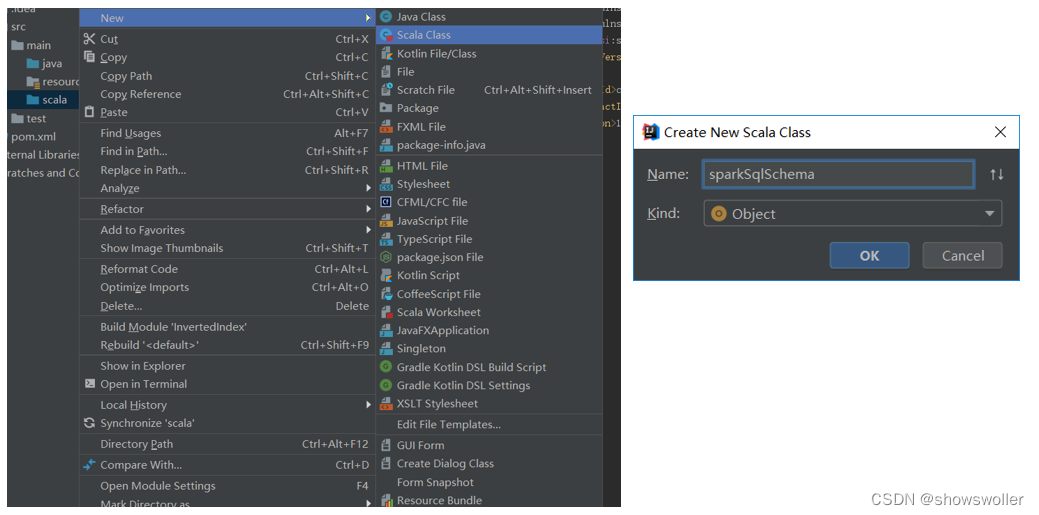This screenshot has width=1039, height=515.
Task: Click the Singleton icon
Action: (386, 349)
